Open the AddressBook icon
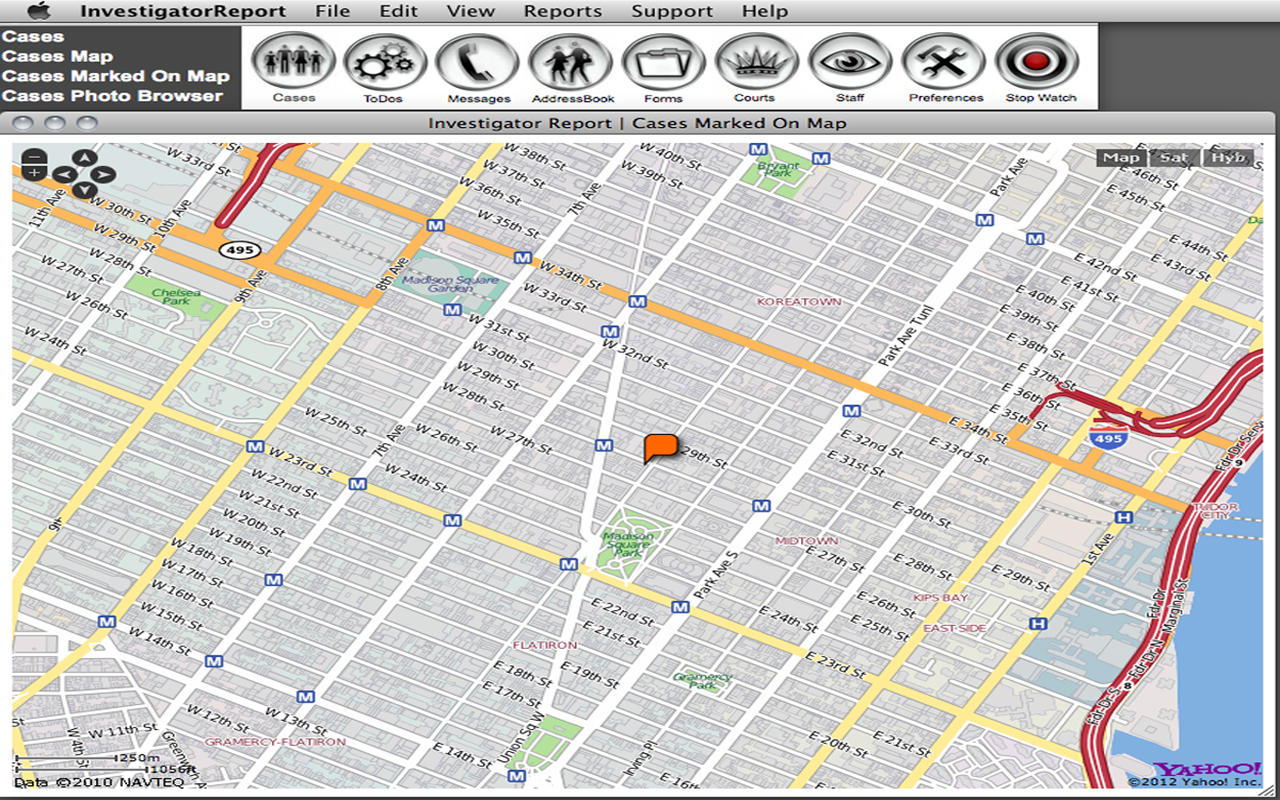 point(571,61)
